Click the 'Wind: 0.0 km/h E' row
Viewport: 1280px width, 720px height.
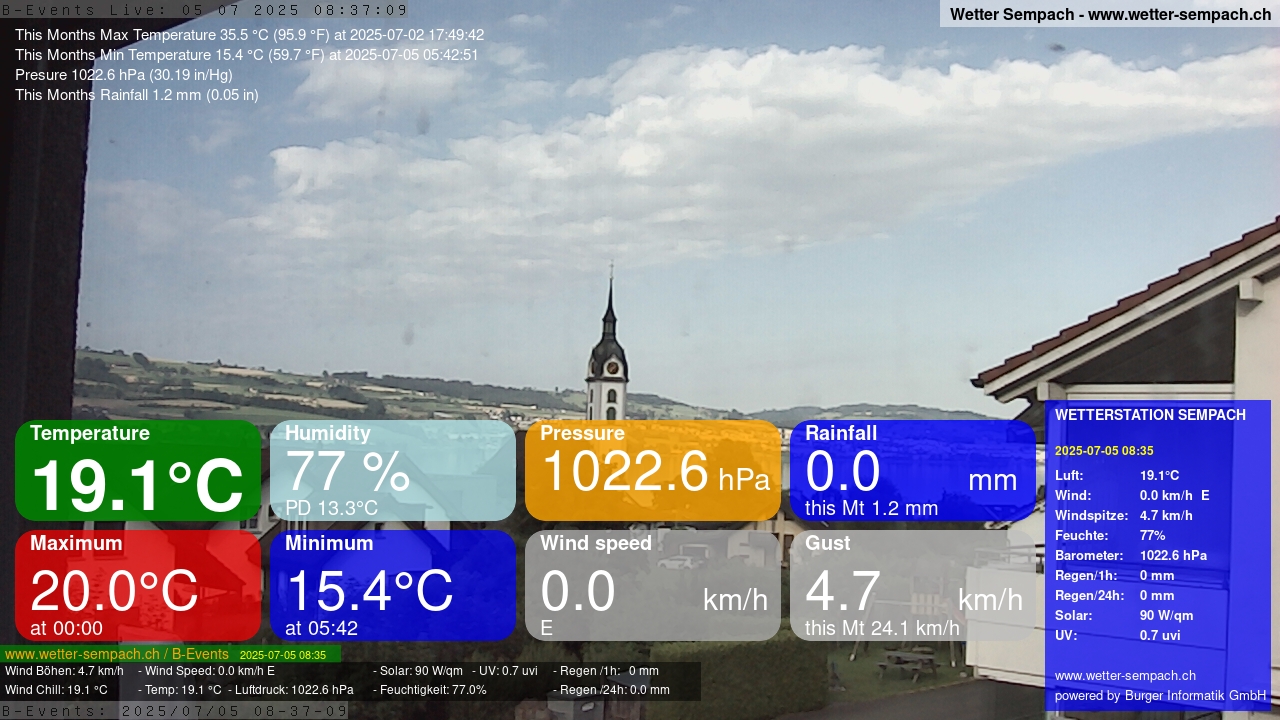(1132, 496)
